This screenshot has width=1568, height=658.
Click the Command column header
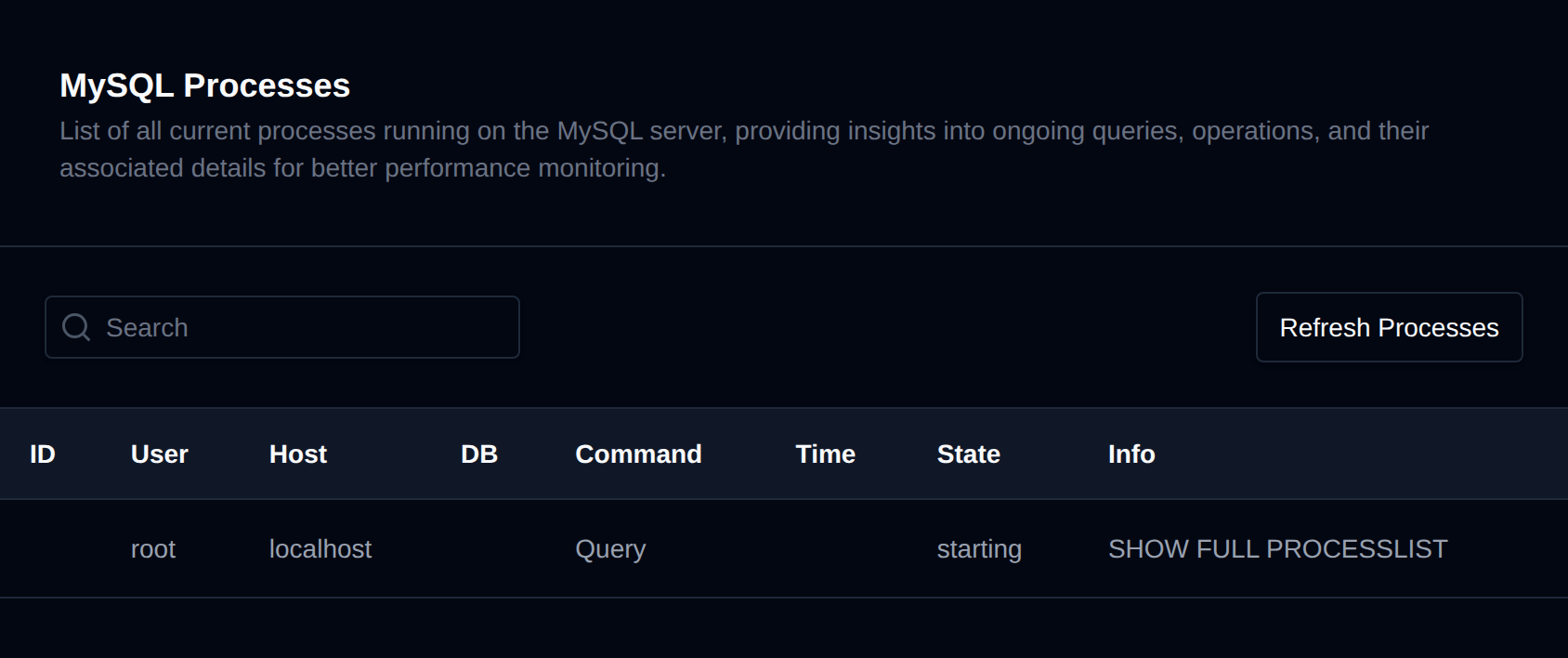pos(638,454)
